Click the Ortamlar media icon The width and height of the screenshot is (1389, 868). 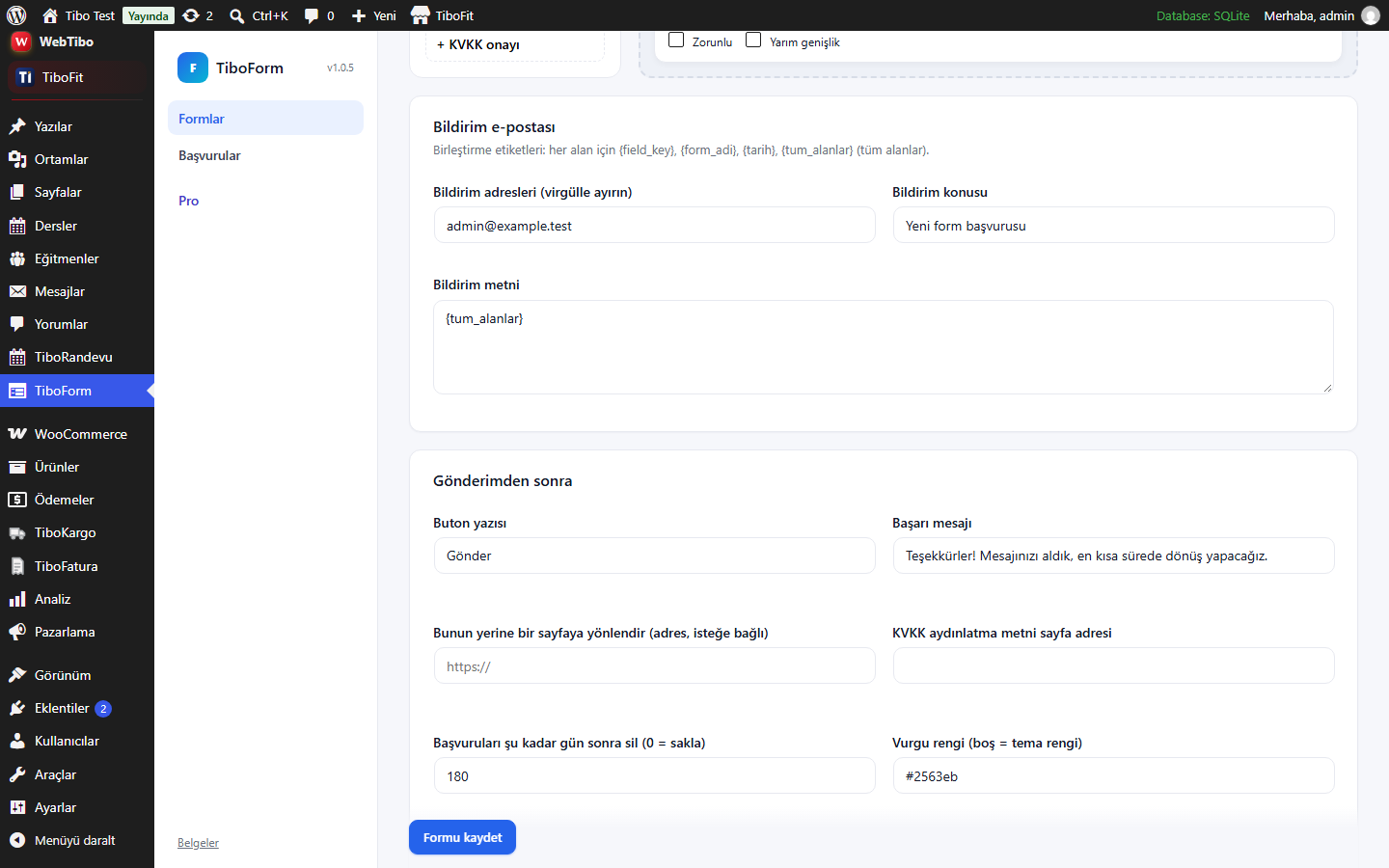(x=17, y=159)
